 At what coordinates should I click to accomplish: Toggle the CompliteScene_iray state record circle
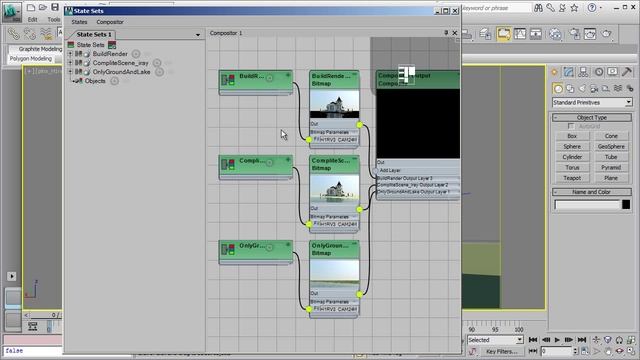(x=157, y=63)
